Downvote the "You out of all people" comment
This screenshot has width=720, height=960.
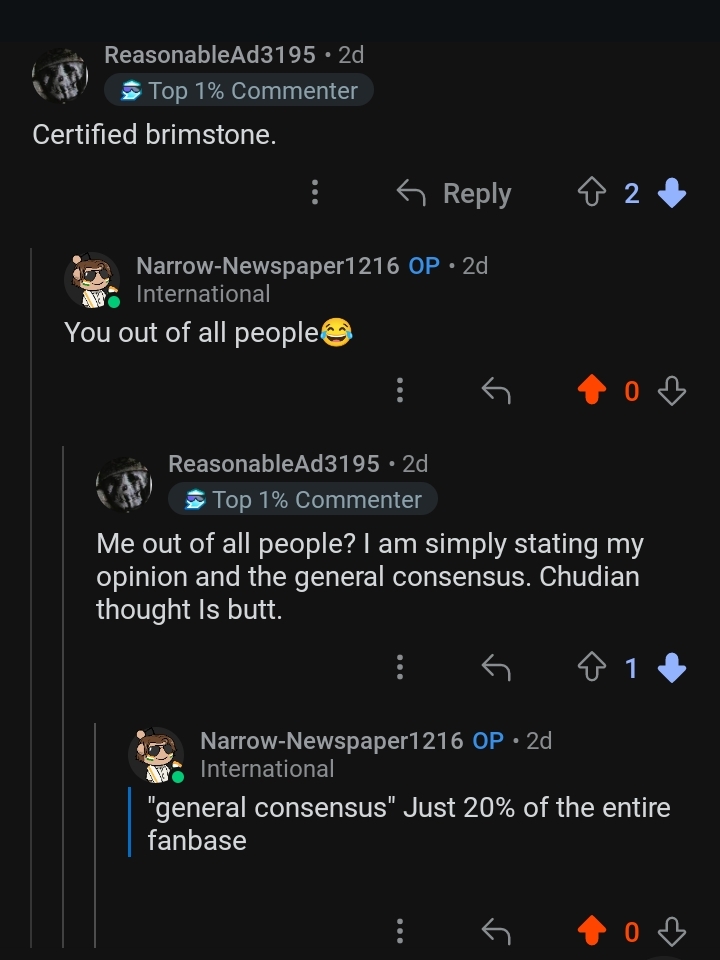point(672,390)
